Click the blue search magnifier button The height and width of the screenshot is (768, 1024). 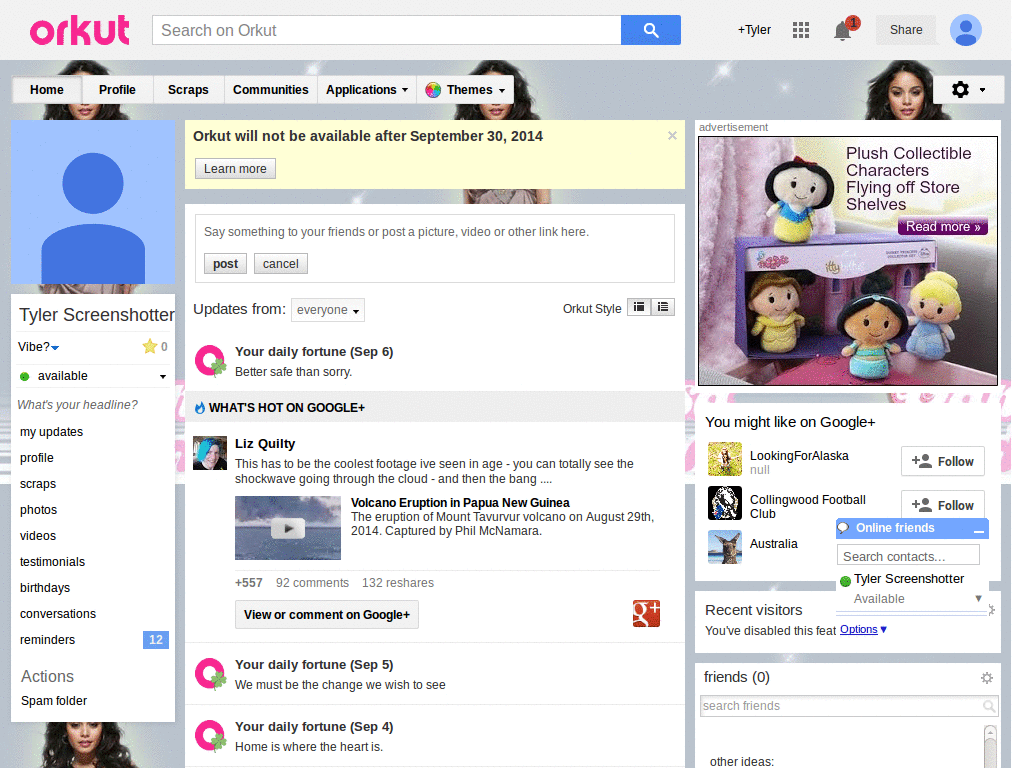(x=650, y=30)
